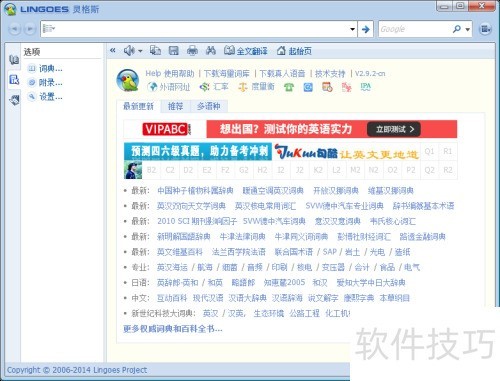Switch to 推荐 tab

tap(175, 106)
